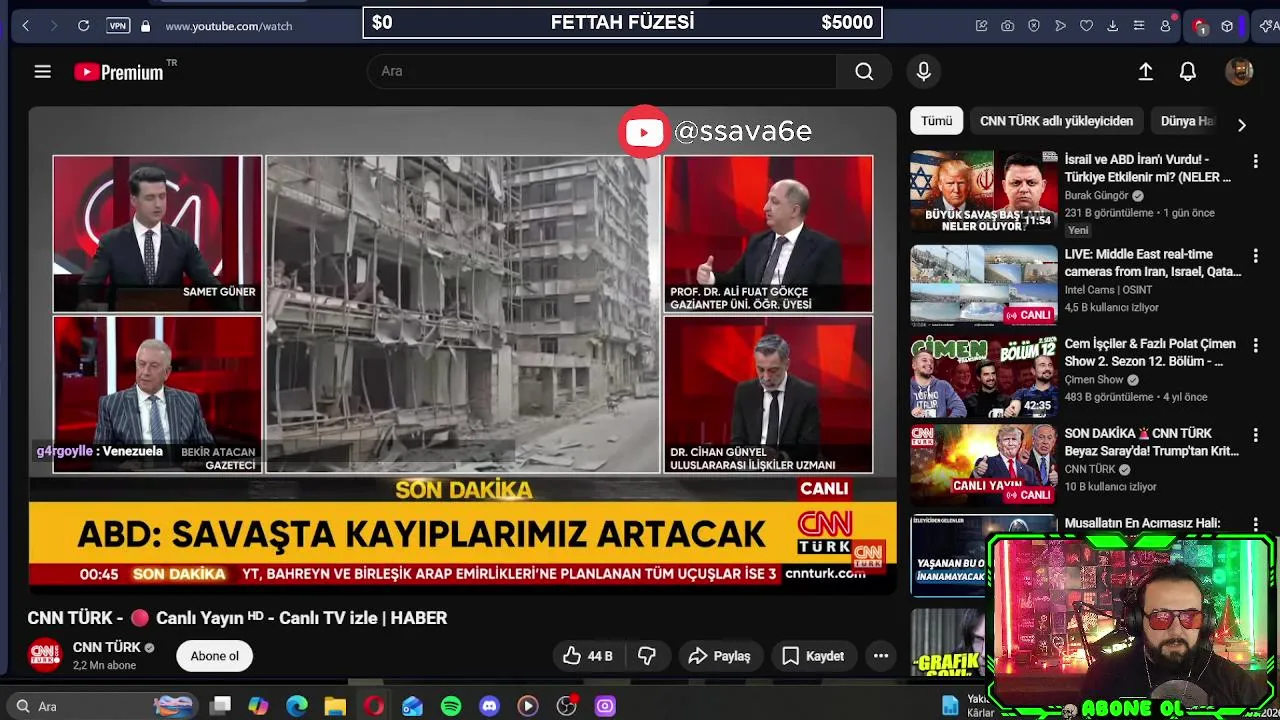Open Discord from taskbar

pos(489,706)
